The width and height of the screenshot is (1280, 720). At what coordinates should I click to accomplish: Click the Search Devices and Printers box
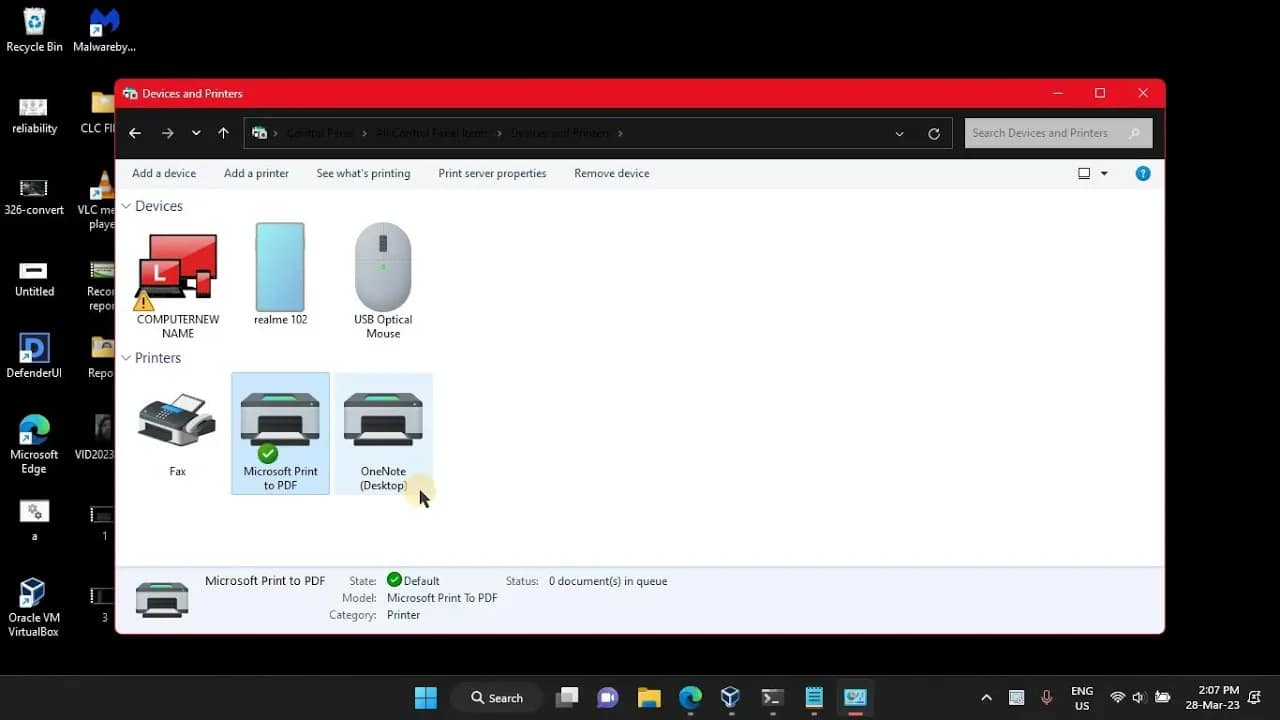[x=1048, y=132]
